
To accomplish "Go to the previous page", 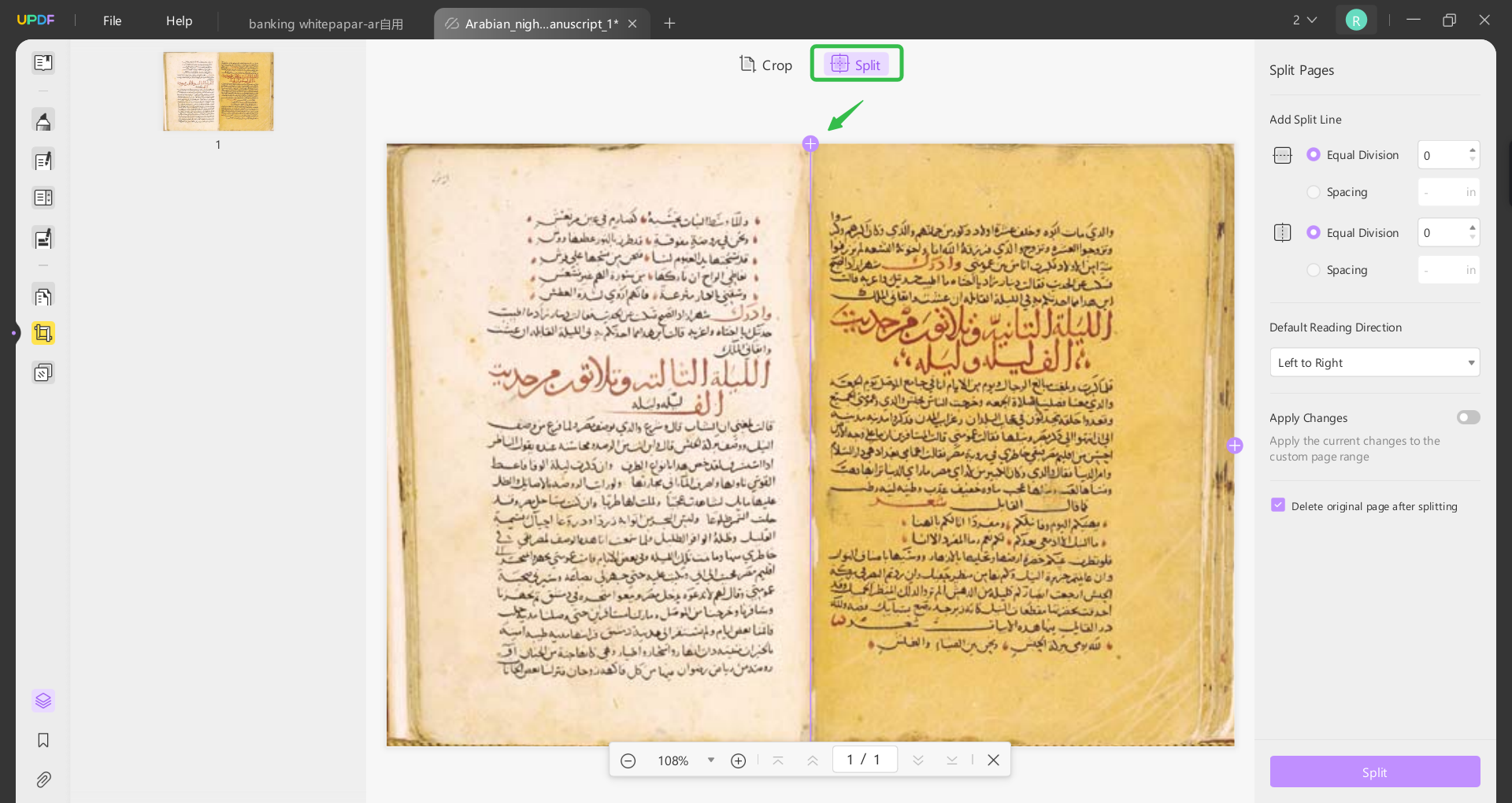I will [813, 760].
